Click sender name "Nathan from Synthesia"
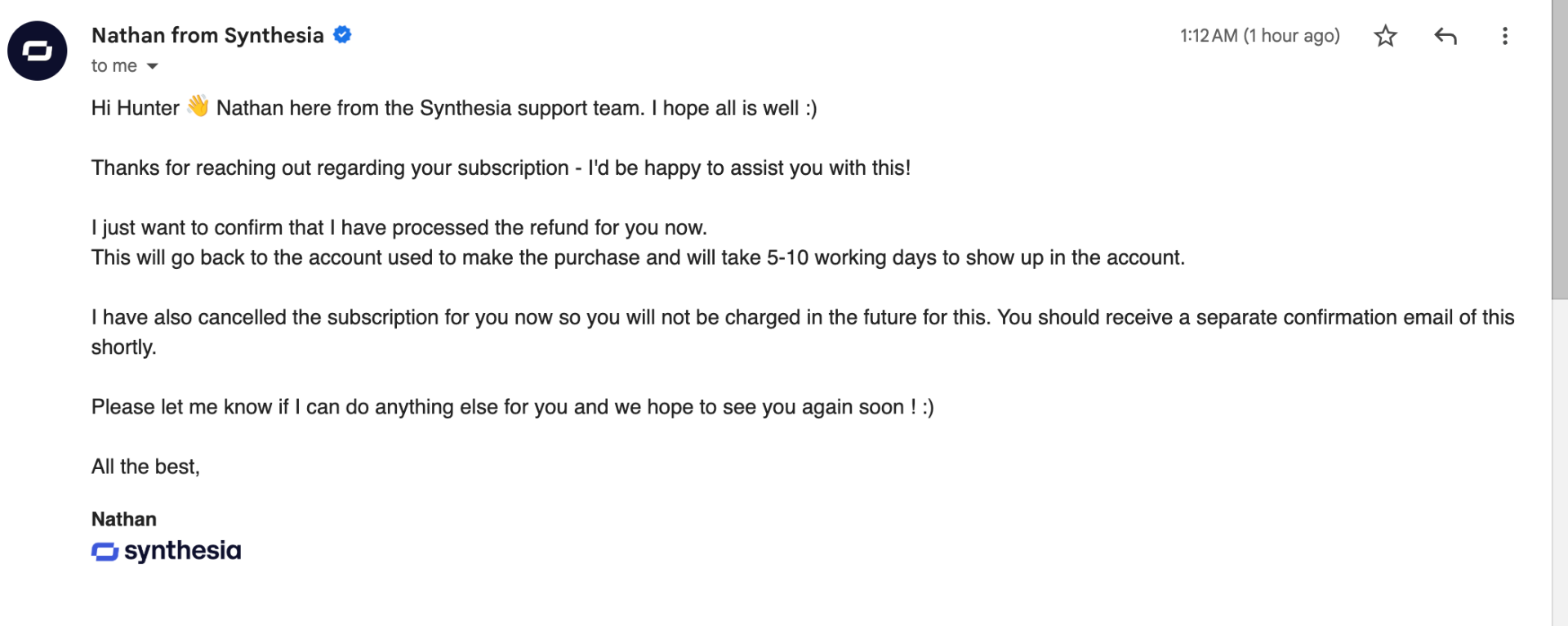Screen dimensions: 1568x626 point(207,35)
